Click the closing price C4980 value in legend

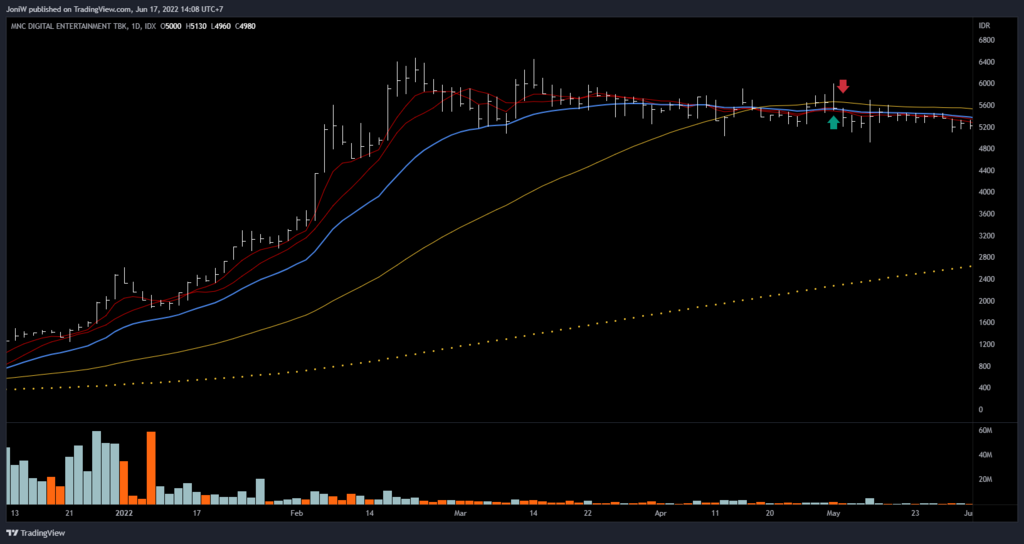coord(245,25)
